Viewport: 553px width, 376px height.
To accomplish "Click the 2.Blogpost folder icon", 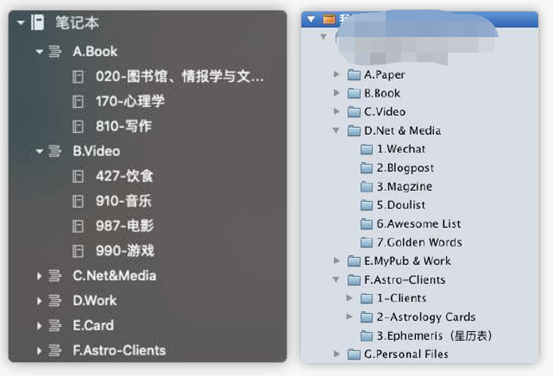I will pos(367,168).
